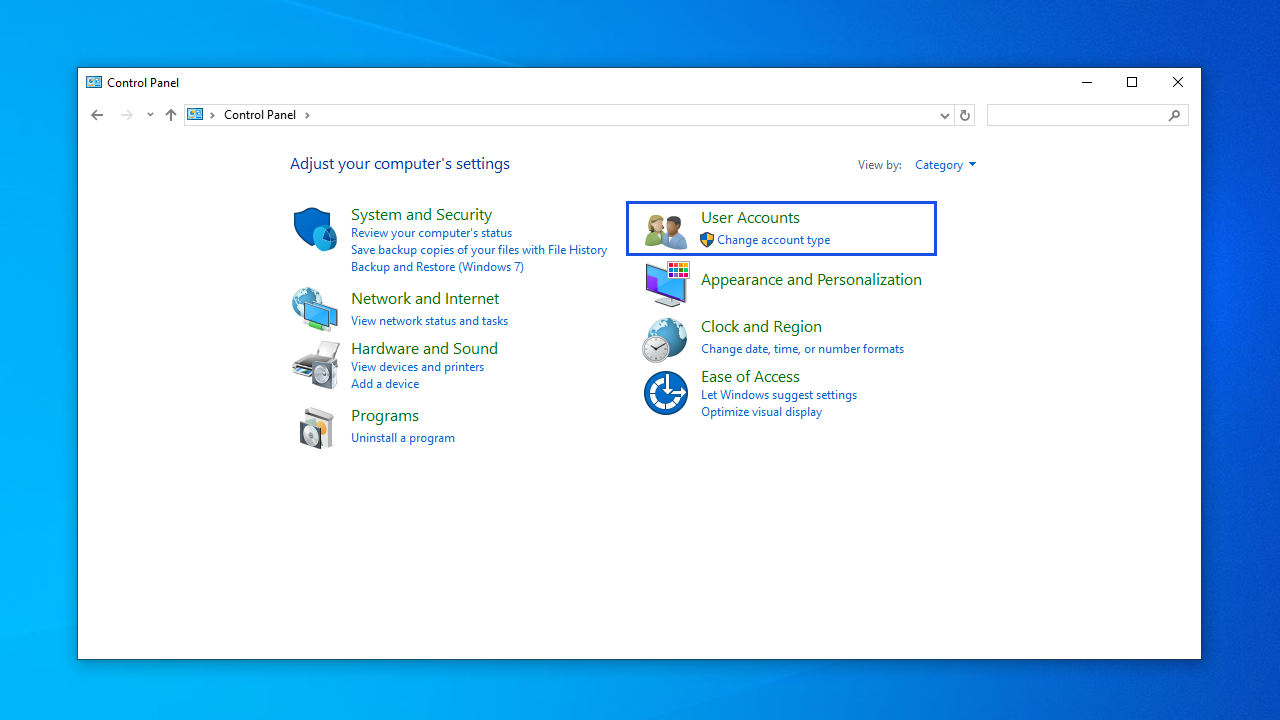Viewport: 1280px width, 720px height.
Task: Click the address bar Control Panel icon
Action: tap(196, 115)
